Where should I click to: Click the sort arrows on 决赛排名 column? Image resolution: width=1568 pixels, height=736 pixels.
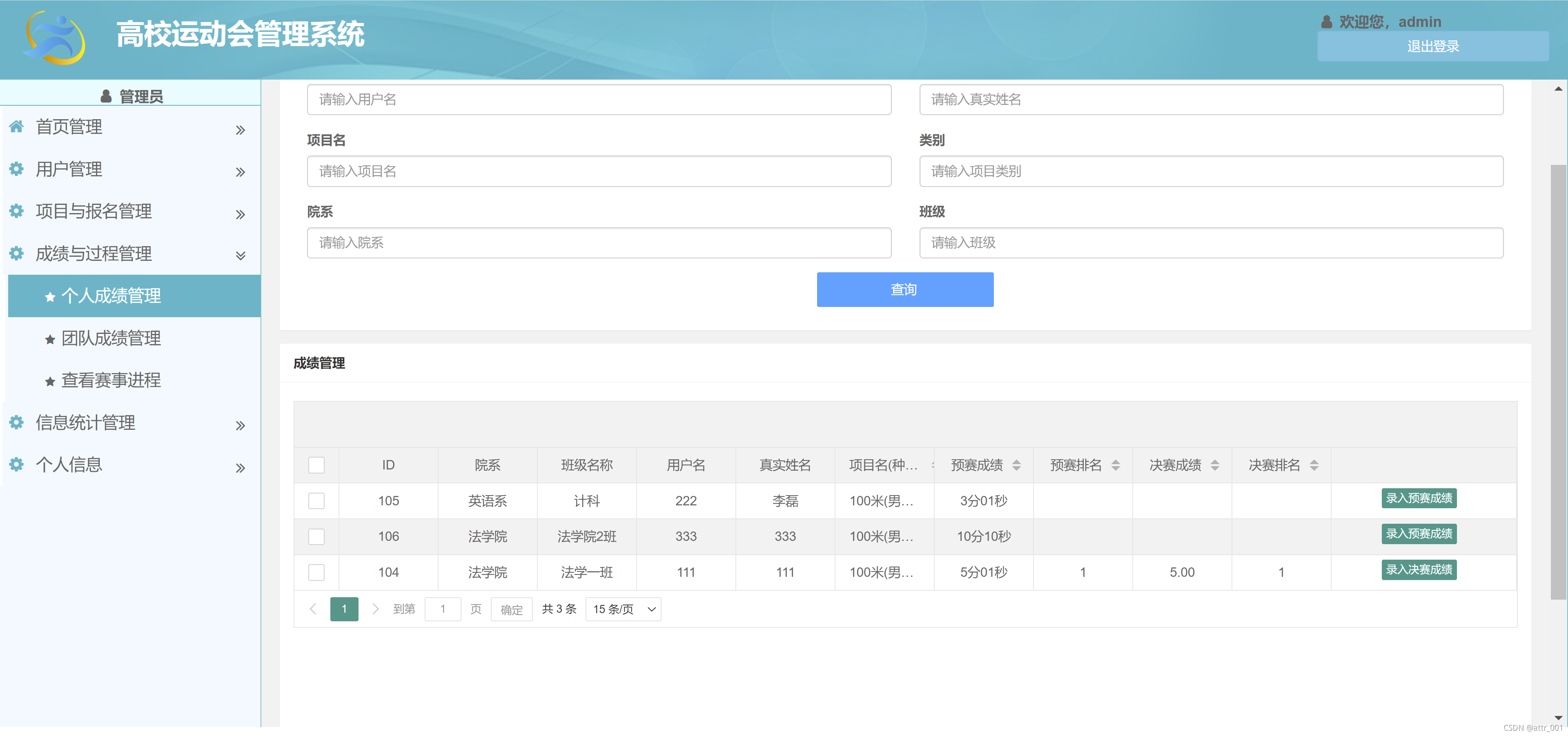point(1314,465)
